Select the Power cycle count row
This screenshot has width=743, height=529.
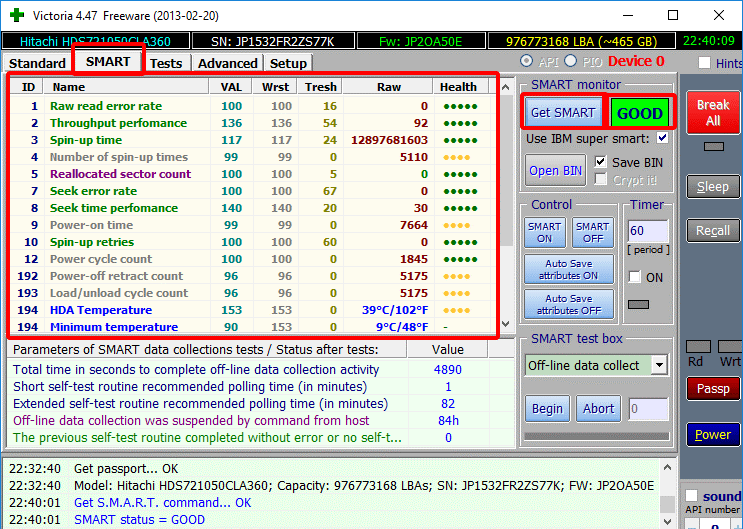[252, 259]
